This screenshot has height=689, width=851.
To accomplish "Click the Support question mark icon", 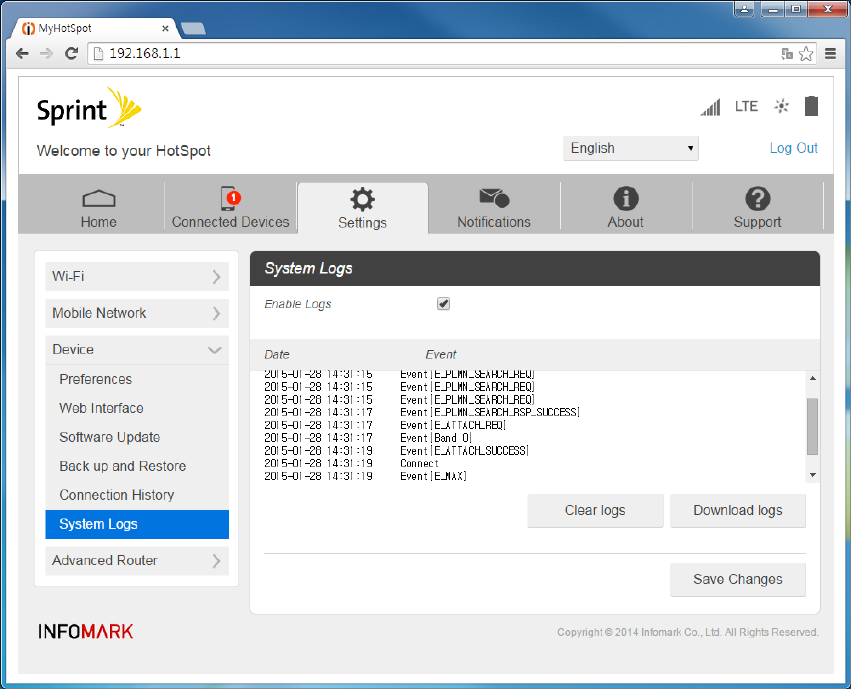I will click(758, 199).
